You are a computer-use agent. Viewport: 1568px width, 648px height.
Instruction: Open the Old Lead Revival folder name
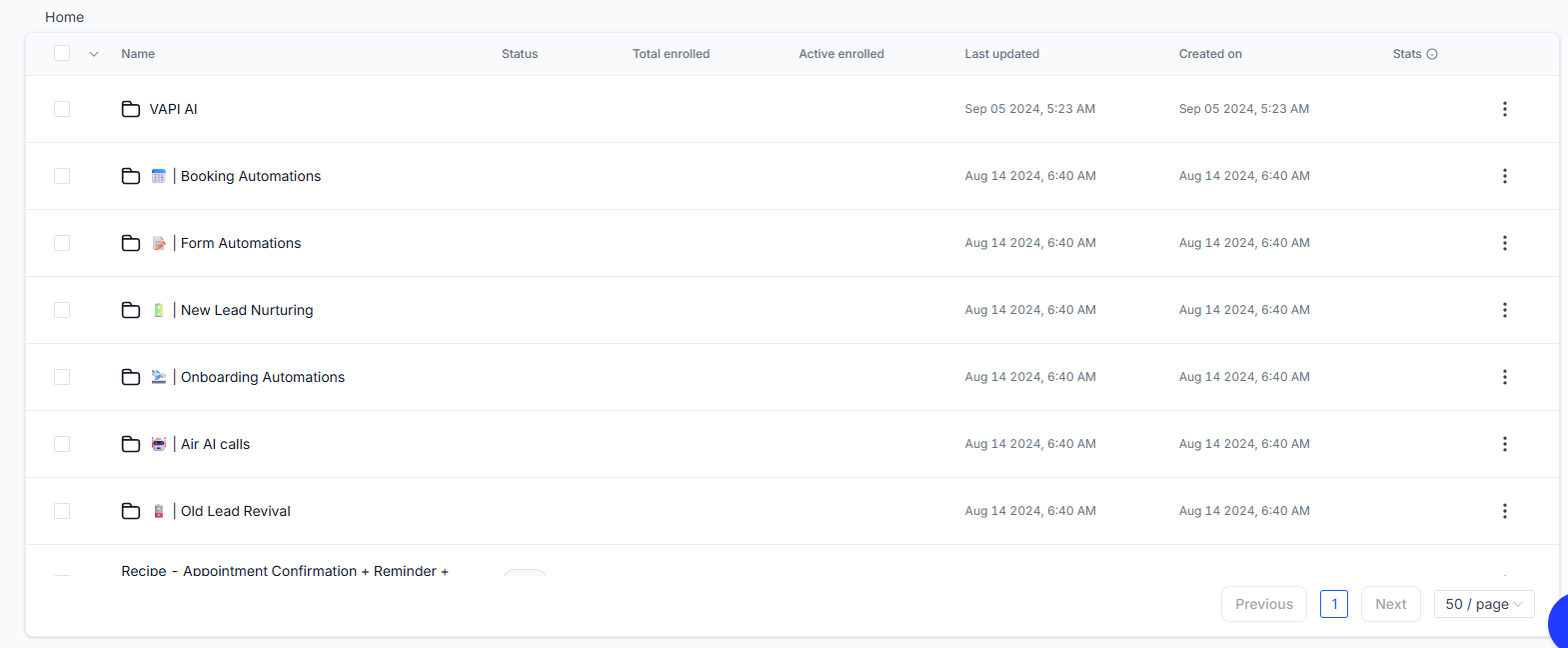(236, 511)
